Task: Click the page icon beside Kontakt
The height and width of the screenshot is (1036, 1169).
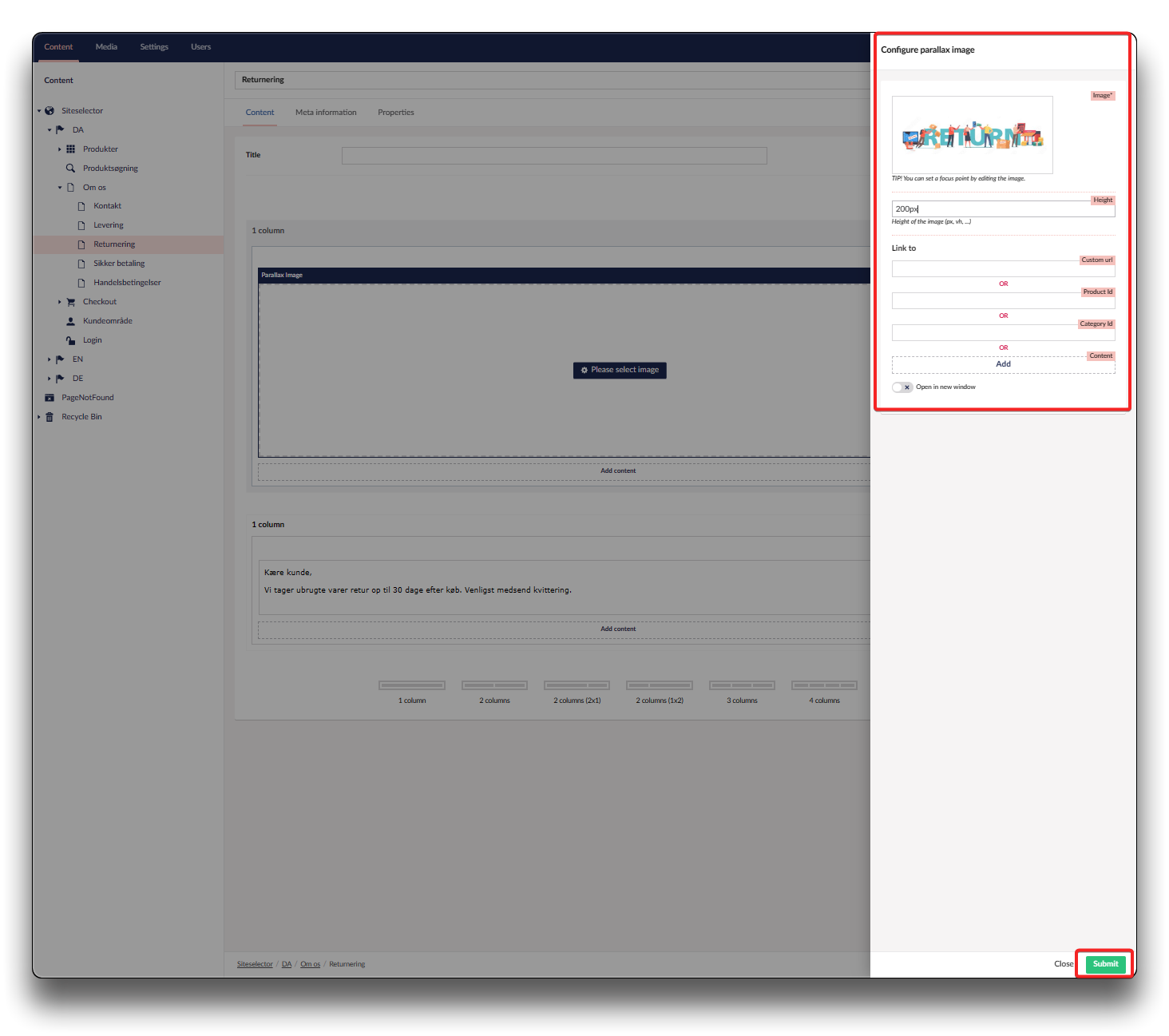Action: coord(81,206)
